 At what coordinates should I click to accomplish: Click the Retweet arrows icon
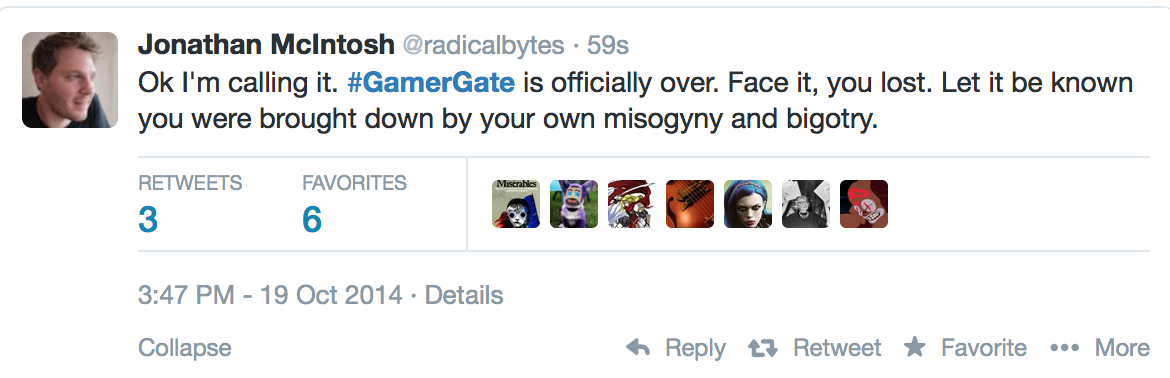763,348
